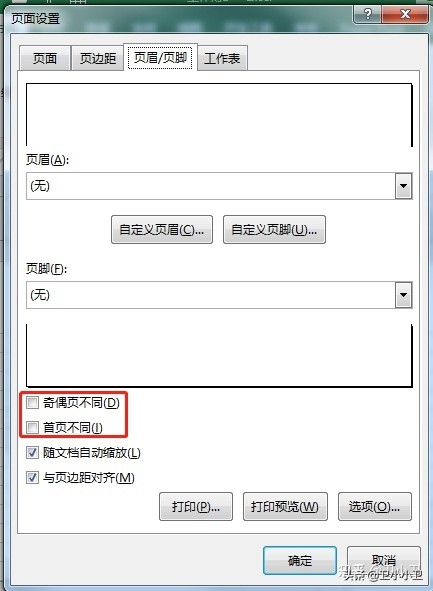Uncheck 随文档自动缩放 option
The height and width of the screenshot is (591, 433).
[32, 452]
